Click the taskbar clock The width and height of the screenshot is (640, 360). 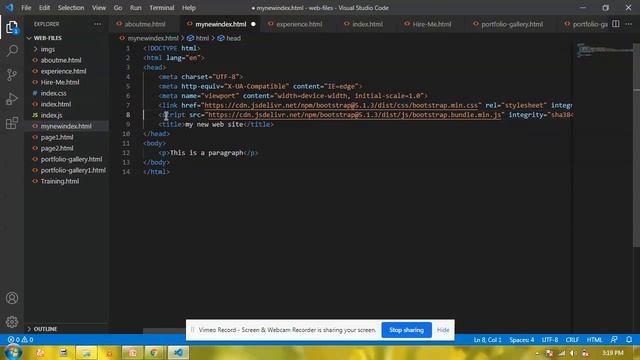(x=613, y=353)
